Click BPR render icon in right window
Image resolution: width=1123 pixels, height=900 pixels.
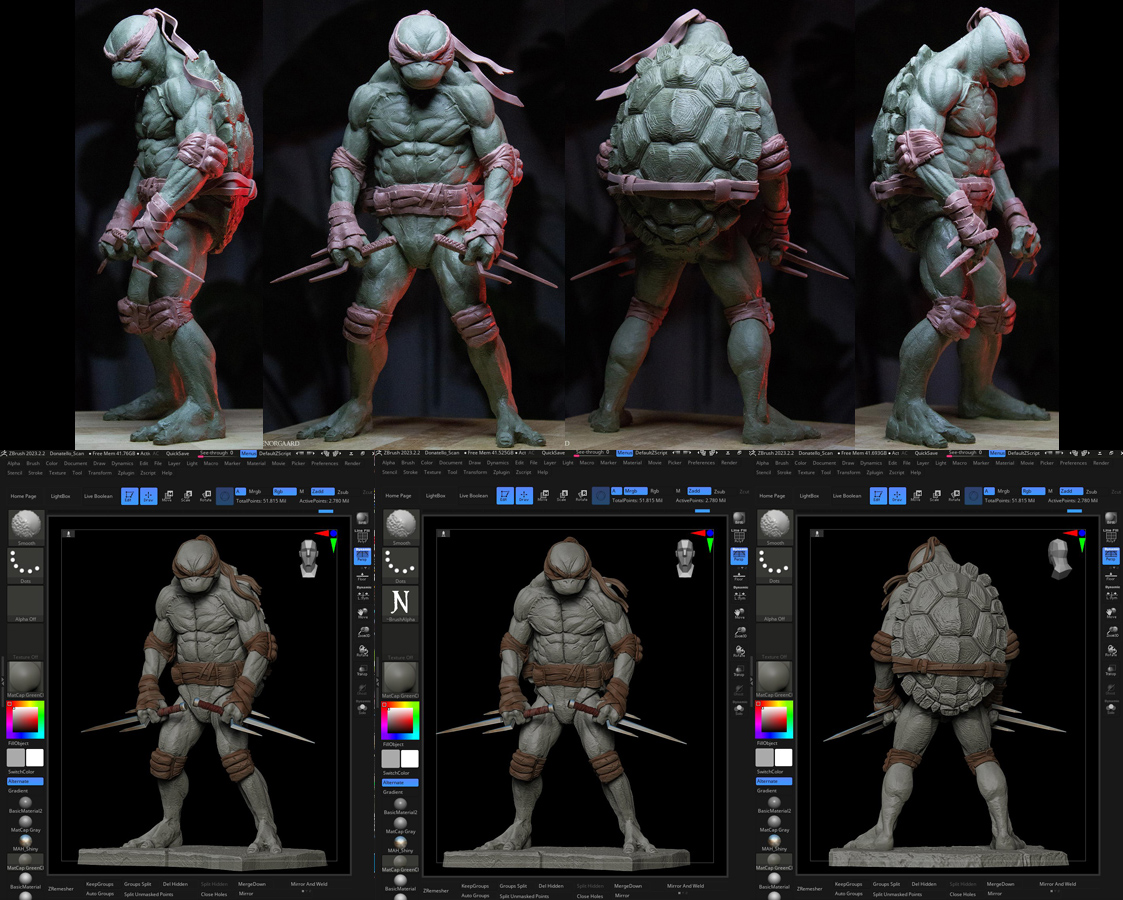point(1111,518)
